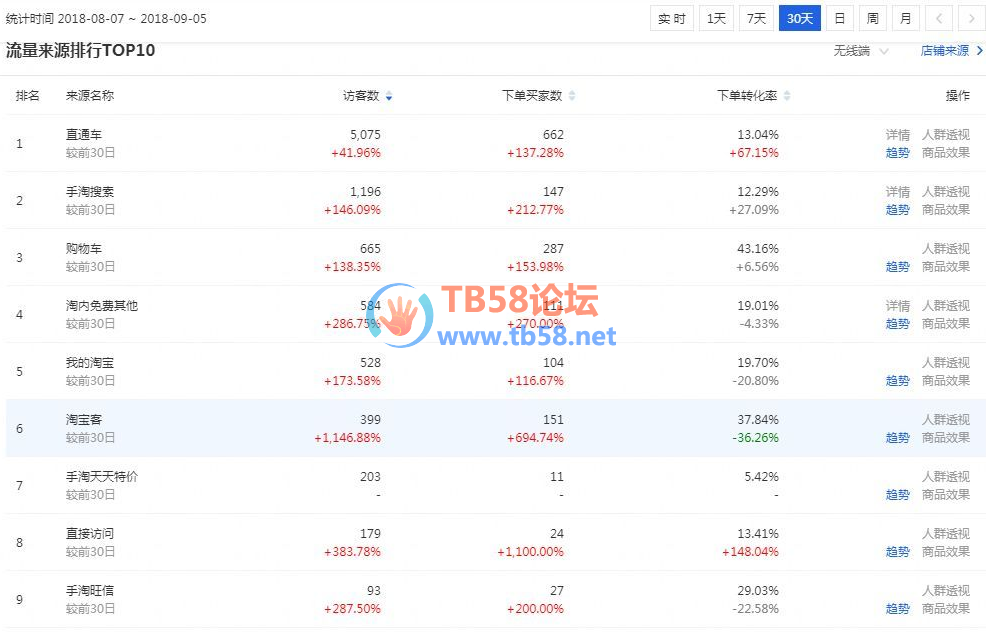The width and height of the screenshot is (986, 632).
Task: Click conversion rate 43.16%
Action: [758, 249]
